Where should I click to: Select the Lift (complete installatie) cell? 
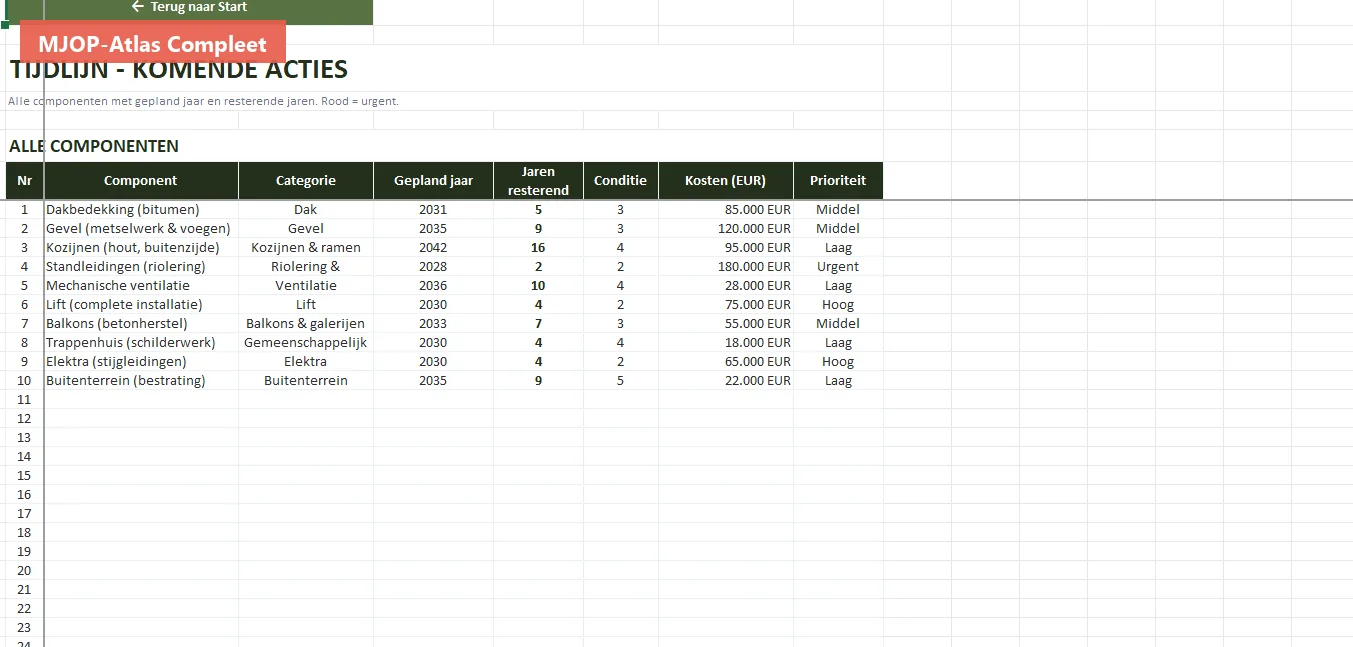pos(141,305)
